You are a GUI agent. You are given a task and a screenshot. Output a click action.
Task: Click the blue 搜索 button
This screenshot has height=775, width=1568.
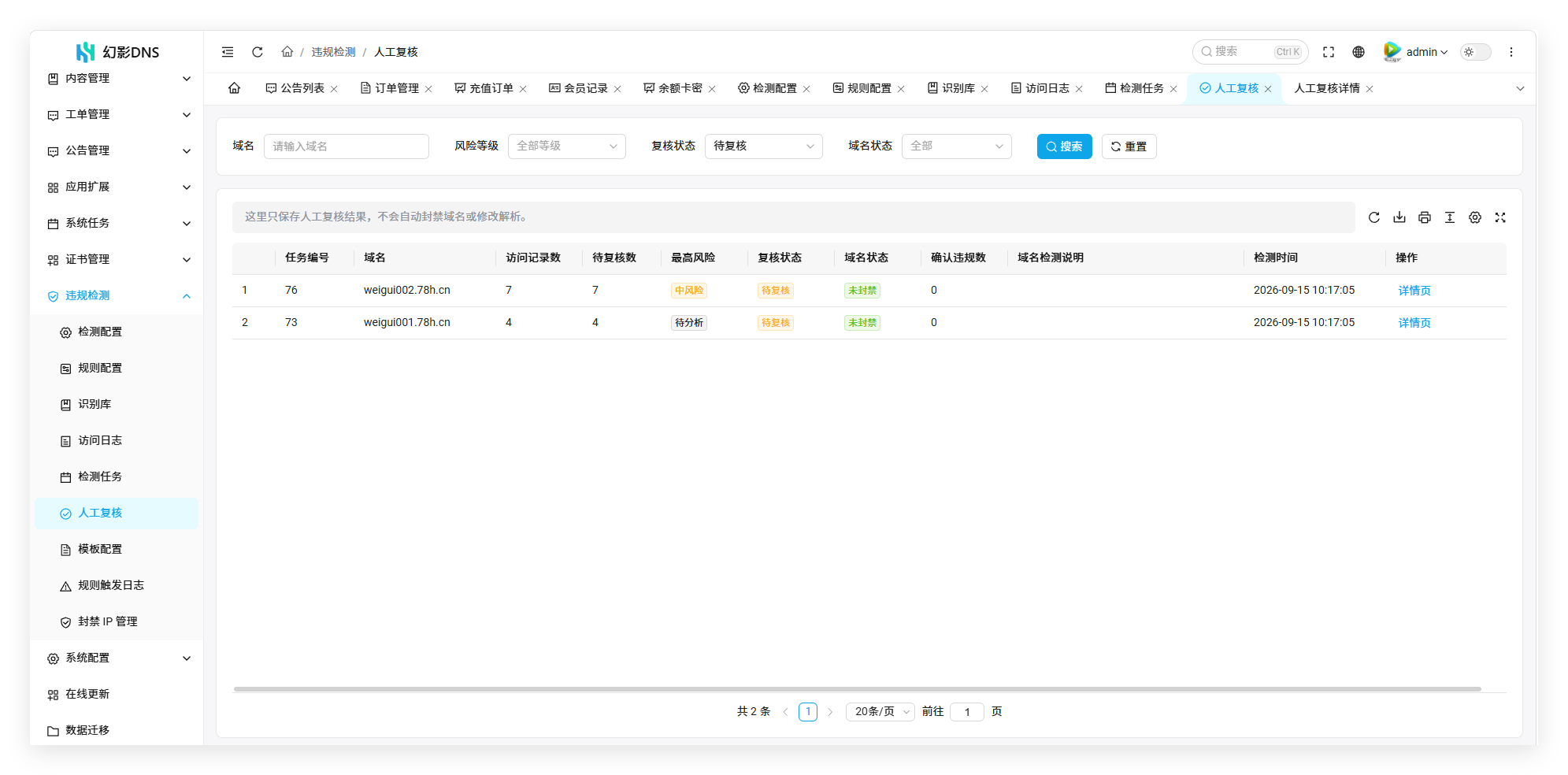point(1064,146)
